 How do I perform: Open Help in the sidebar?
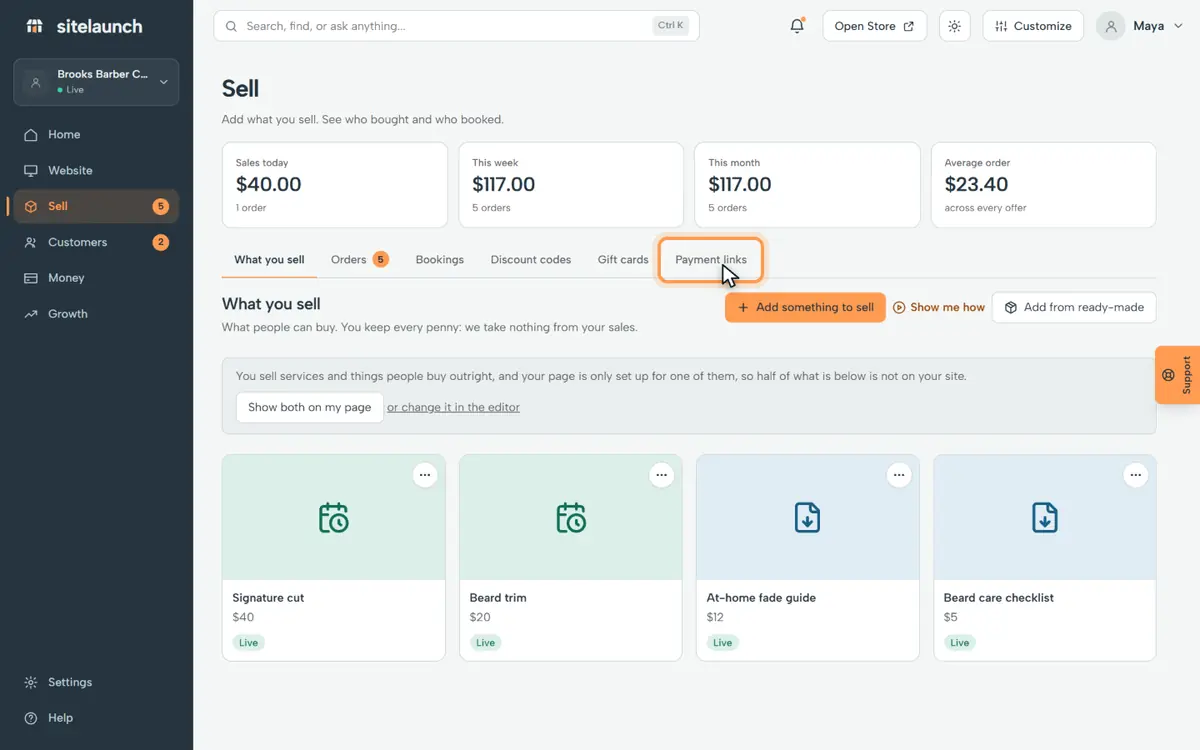click(x=96, y=718)
